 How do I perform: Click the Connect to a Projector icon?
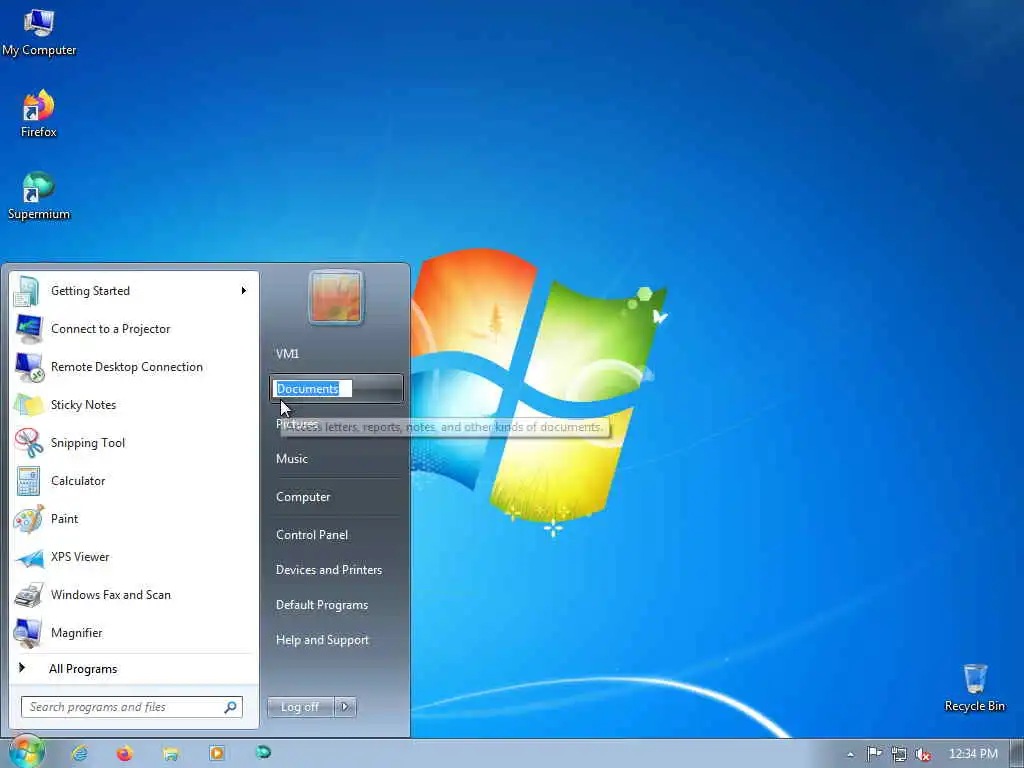coord(28,328)
